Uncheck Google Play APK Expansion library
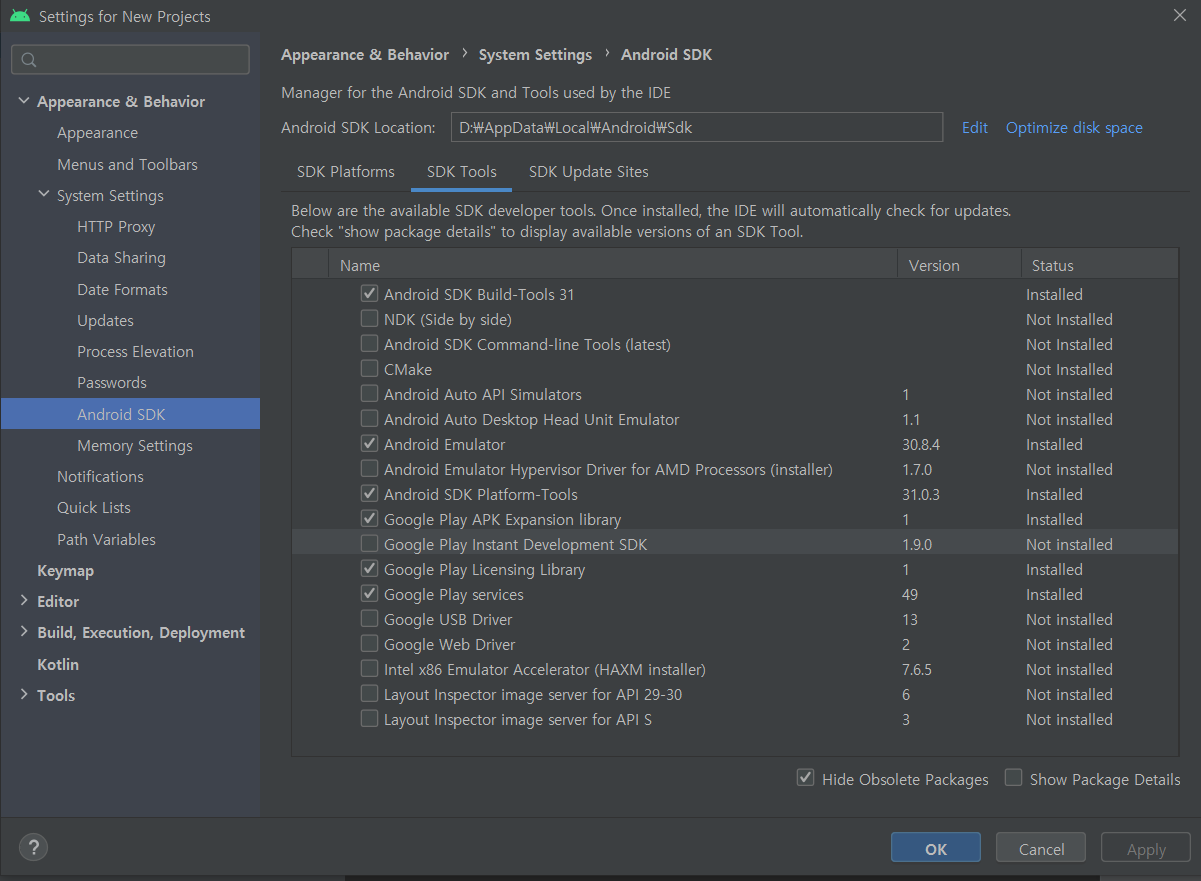The image size is (1201, 881). [369, 519]
